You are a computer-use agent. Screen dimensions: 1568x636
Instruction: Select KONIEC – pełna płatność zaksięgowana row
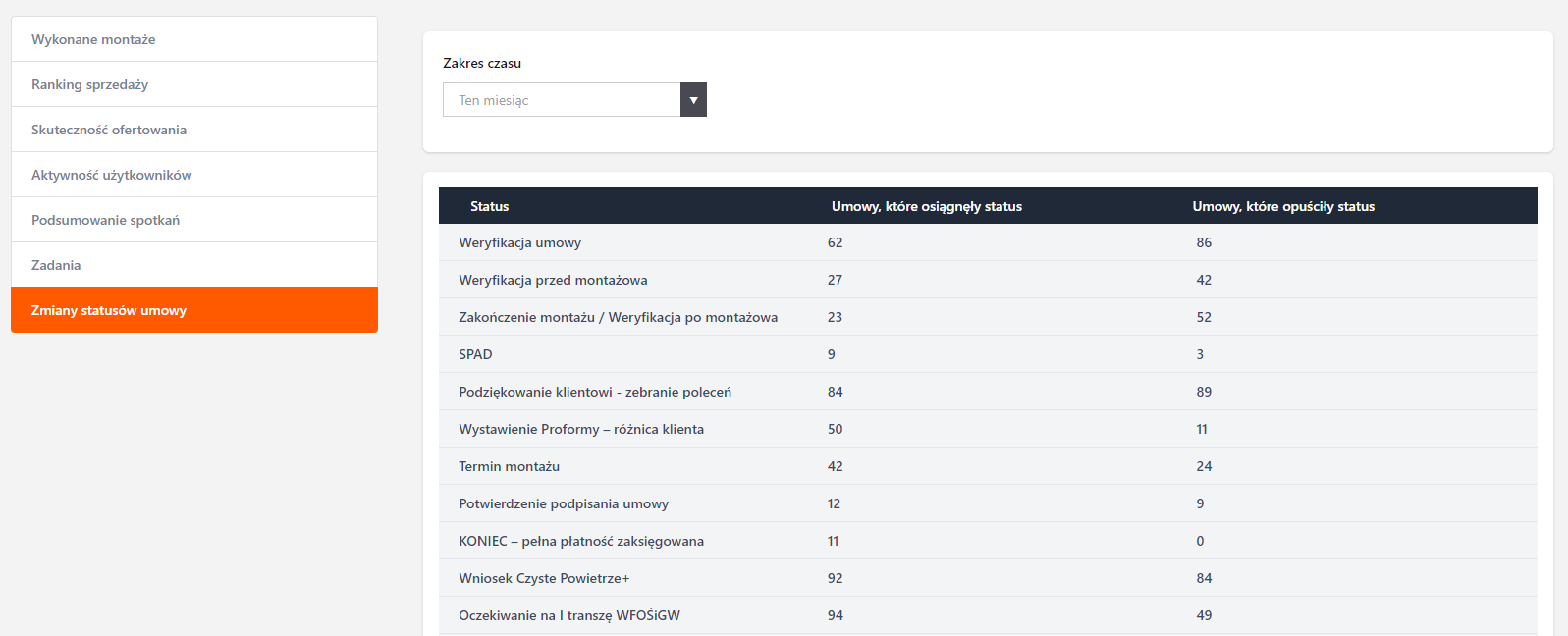(x=580, y=541)
